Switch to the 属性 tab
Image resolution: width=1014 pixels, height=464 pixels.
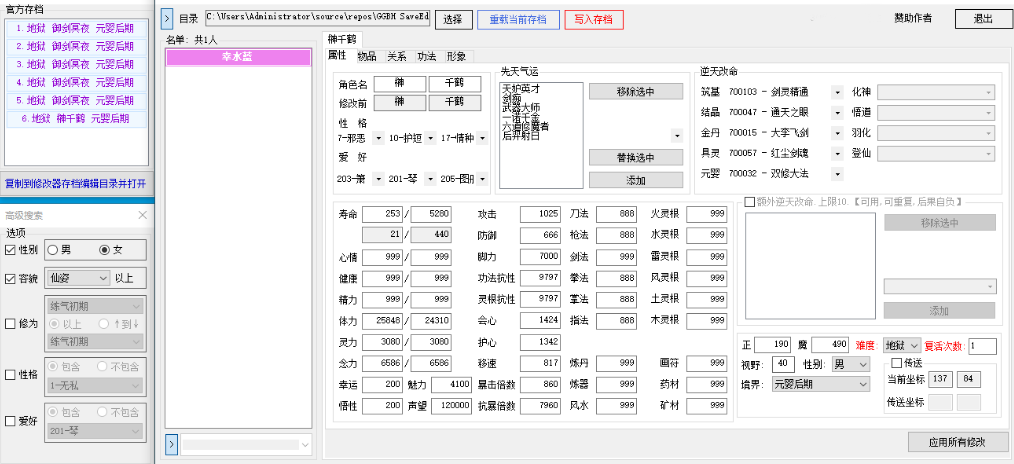(x=338, y=56)
